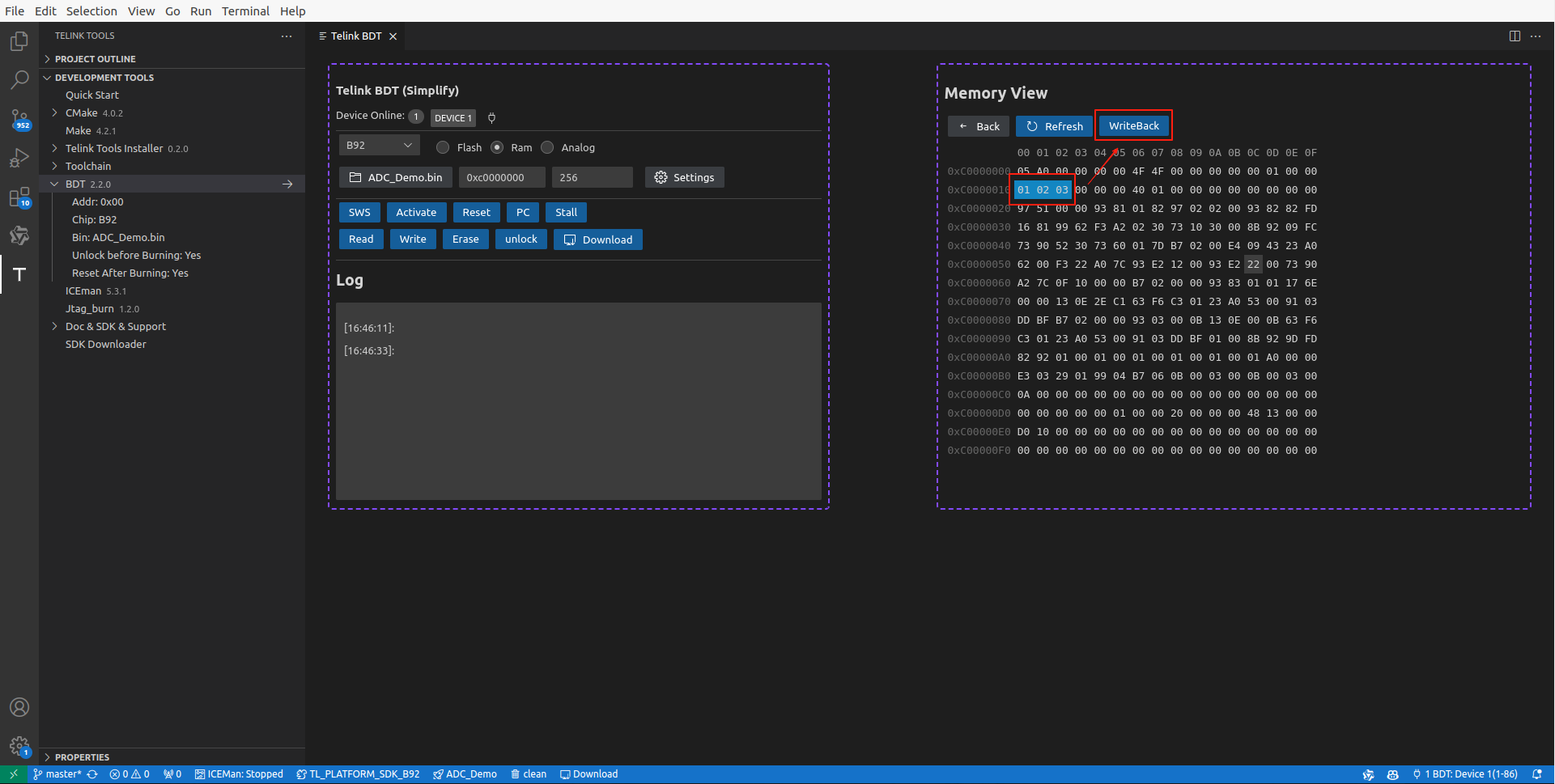Open the Search view icon
1555x784 pixels.
pos(19,79)
